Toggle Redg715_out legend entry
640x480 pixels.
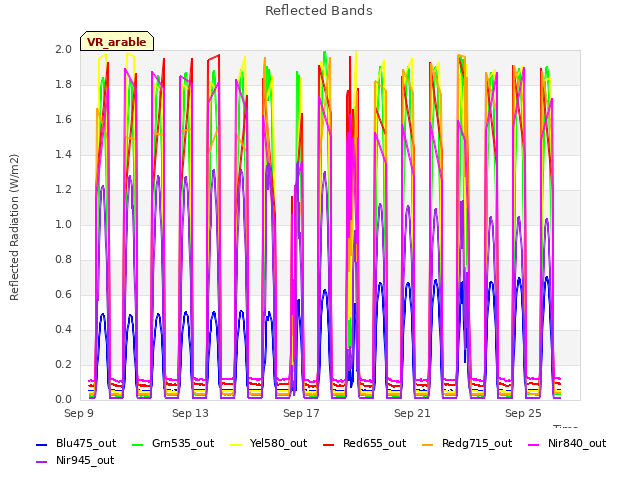(x=467, y=444)
